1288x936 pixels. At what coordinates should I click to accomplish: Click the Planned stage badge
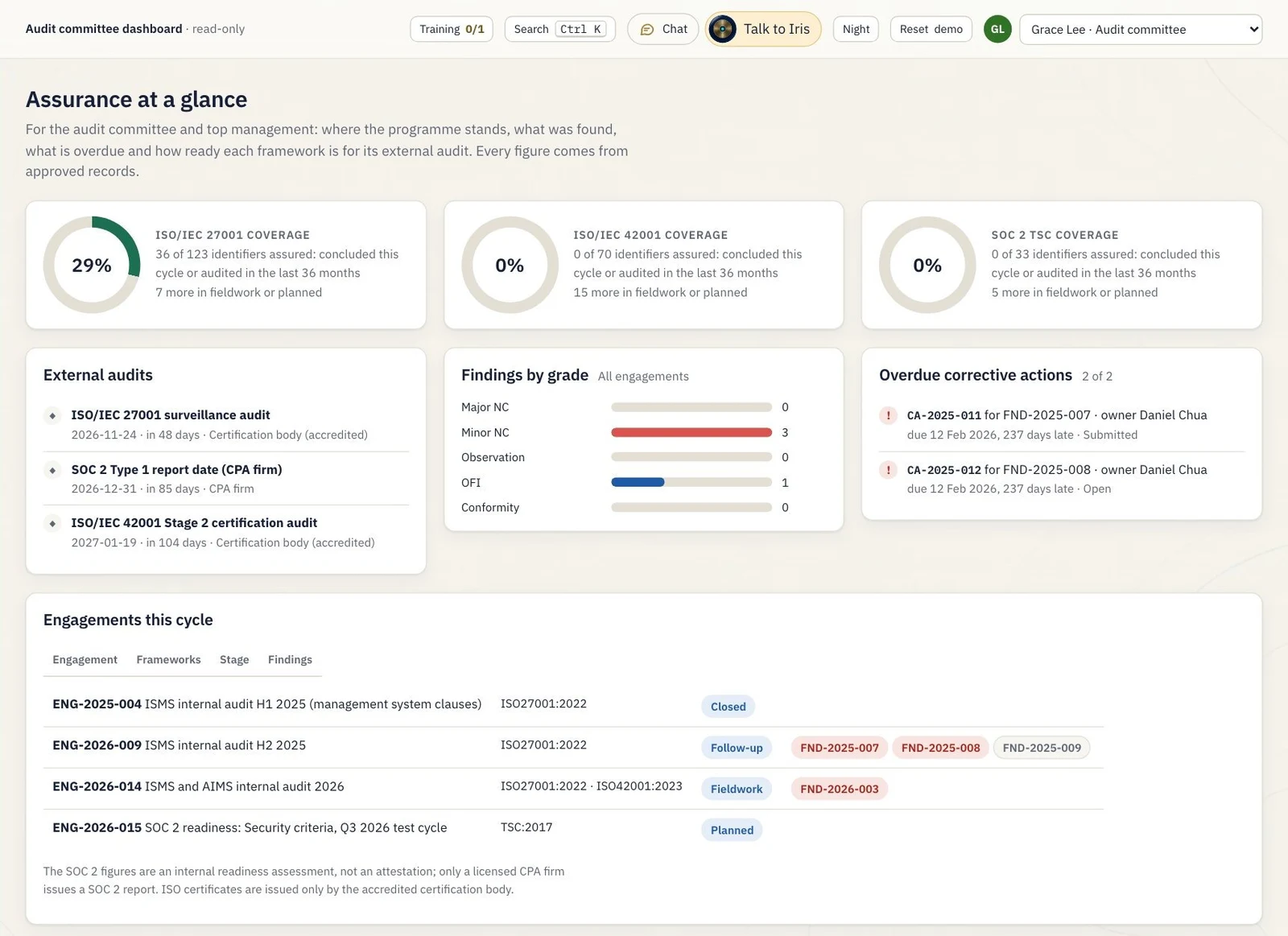[x=732, y=830]
